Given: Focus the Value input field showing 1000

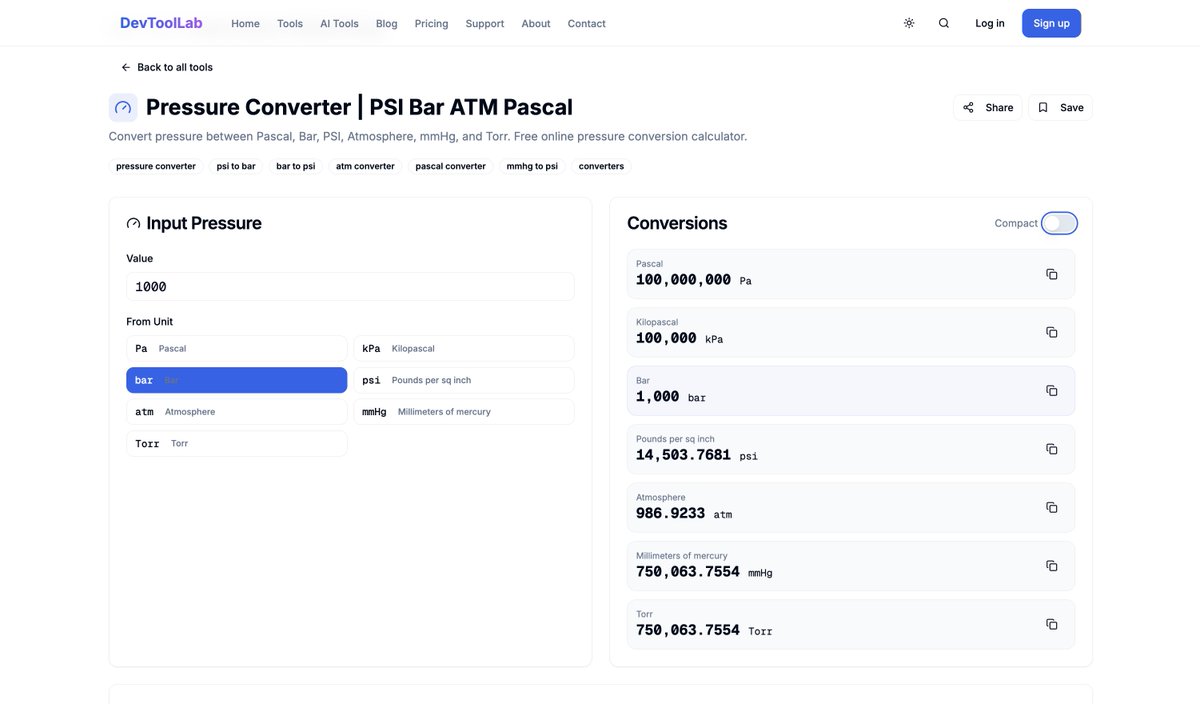Looking at the screenshot, I should (350, 287).
